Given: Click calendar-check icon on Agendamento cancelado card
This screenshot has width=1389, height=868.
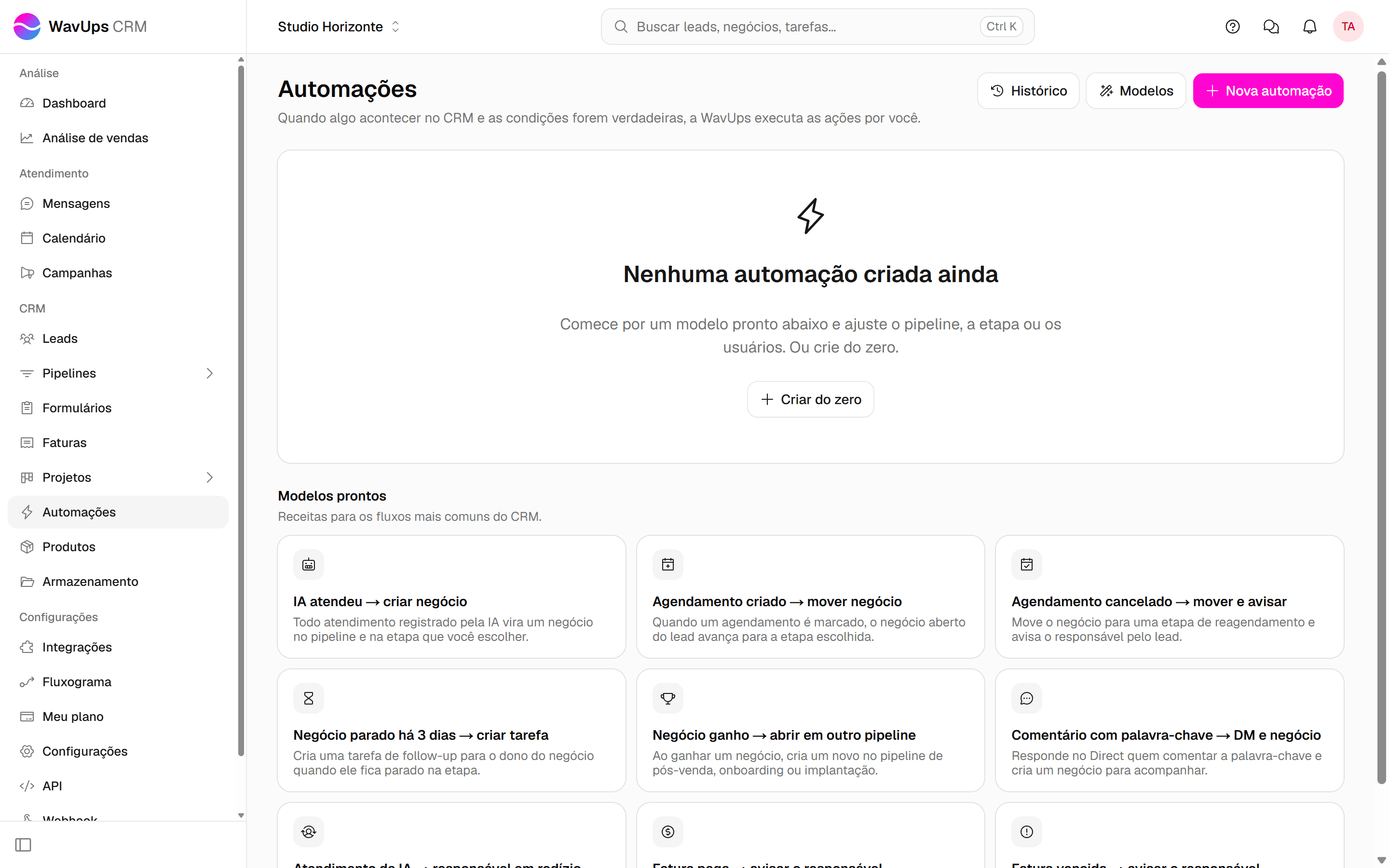Looking at the screenshot, I should [1027, 564].
